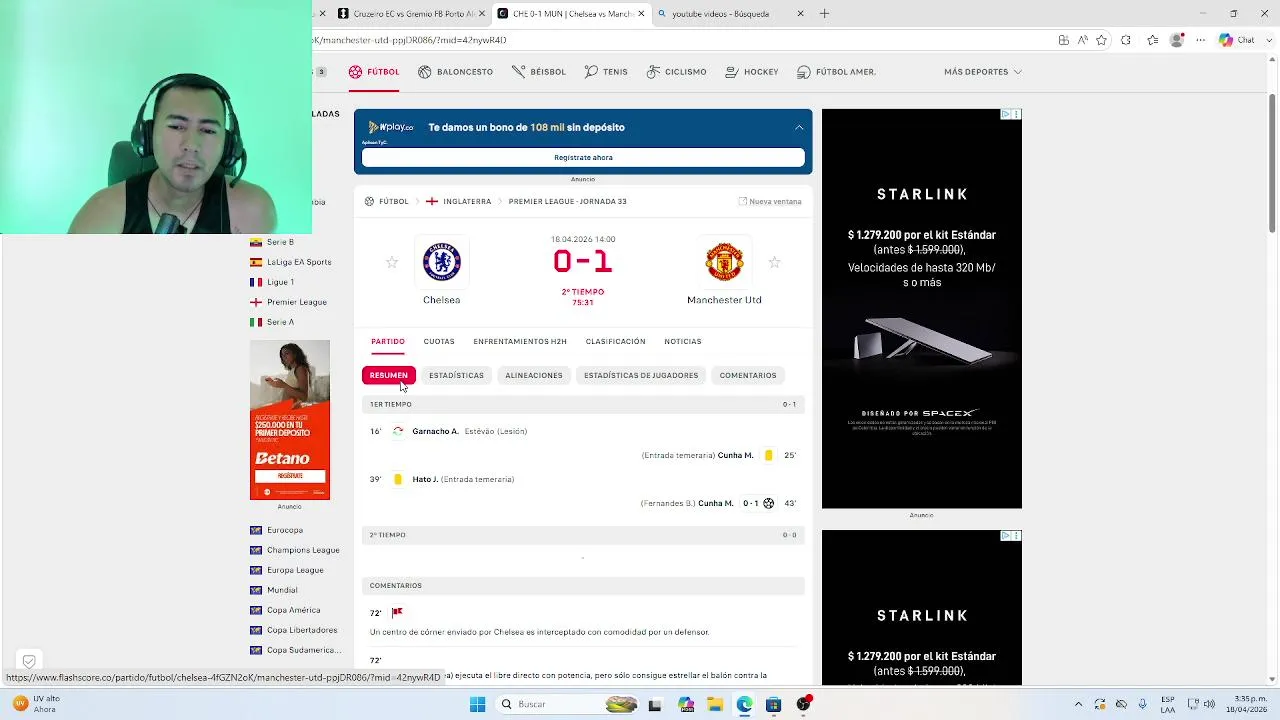Click player name Hato J.
The width and height of the screenshot is (1280, 720).
[425, 479]
